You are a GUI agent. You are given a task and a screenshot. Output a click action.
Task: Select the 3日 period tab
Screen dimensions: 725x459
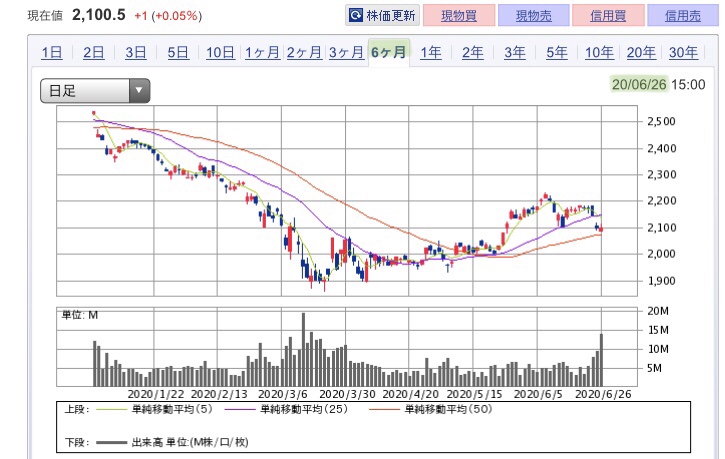(136, 54)
